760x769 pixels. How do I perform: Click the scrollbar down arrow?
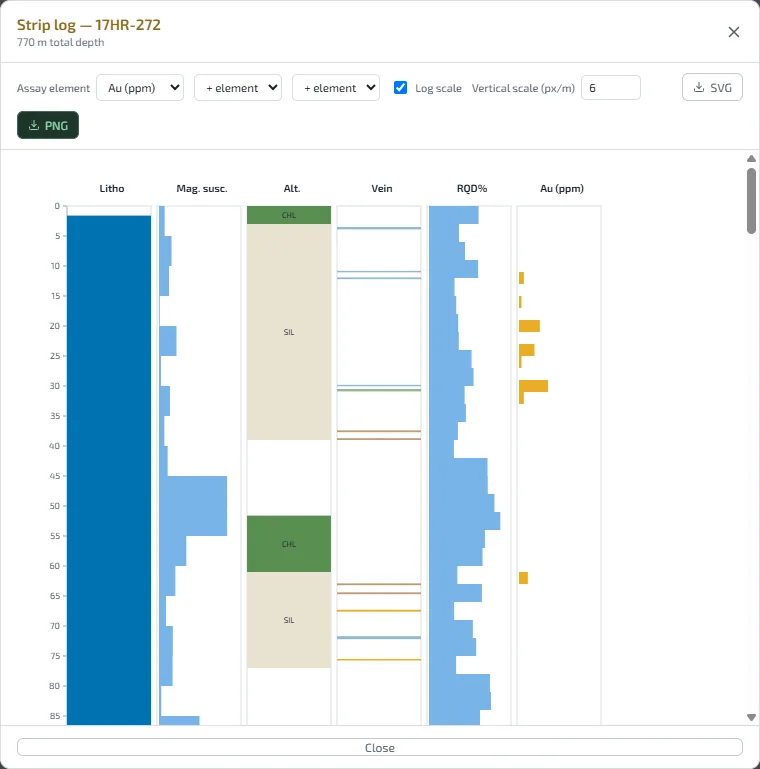coord(751,717)
